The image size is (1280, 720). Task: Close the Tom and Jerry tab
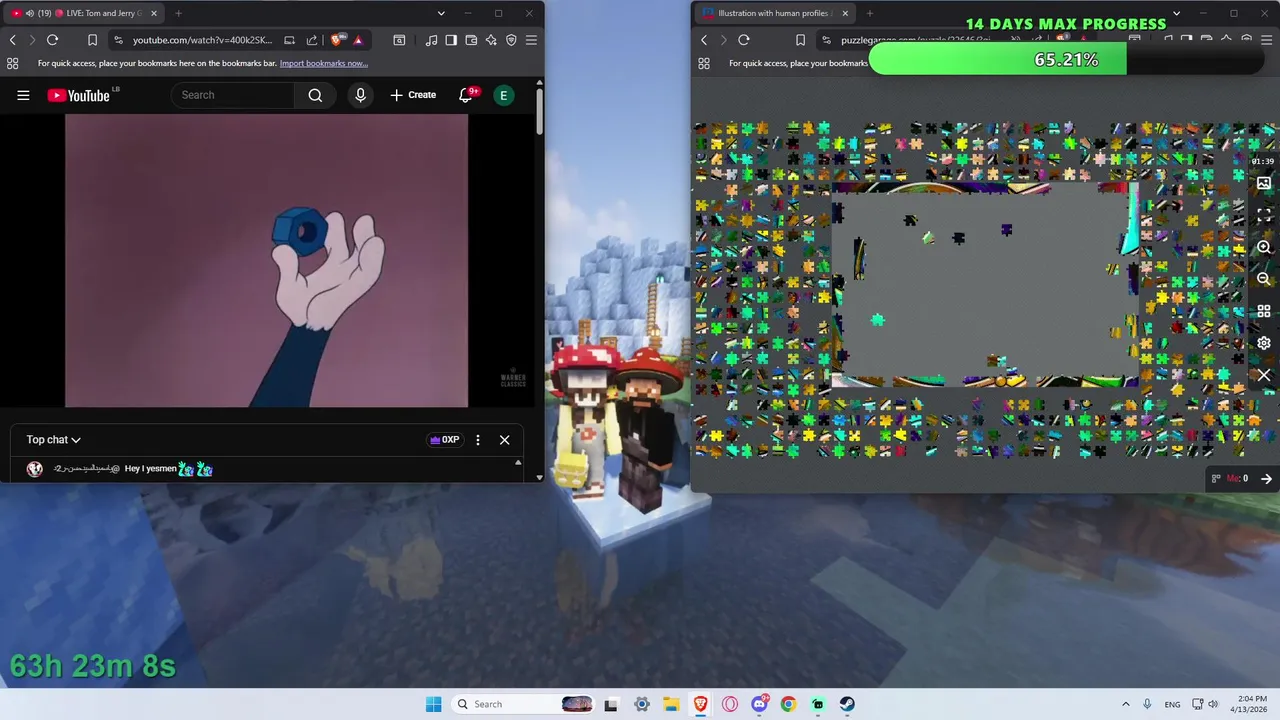[154, 13]
